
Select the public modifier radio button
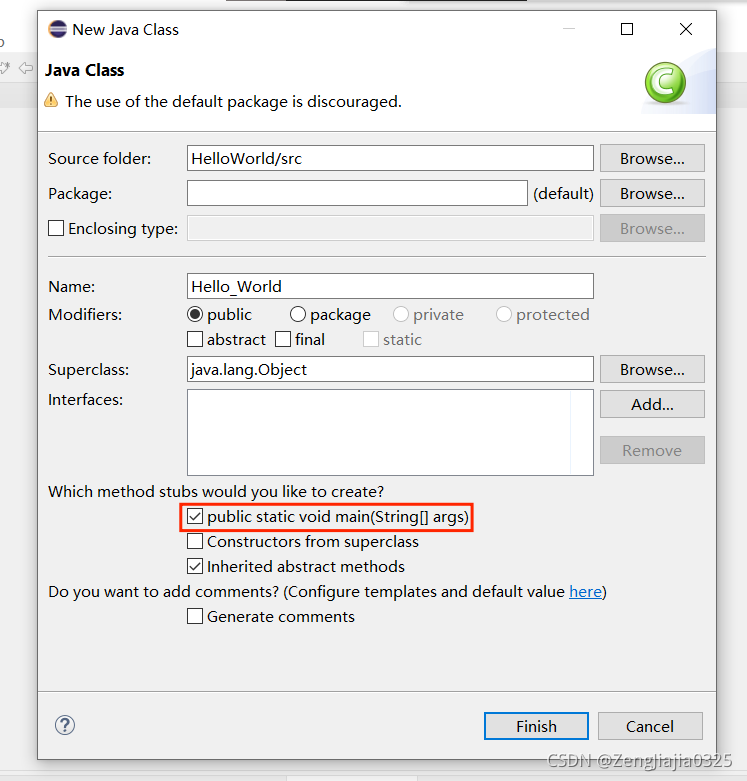pos(195,314)
